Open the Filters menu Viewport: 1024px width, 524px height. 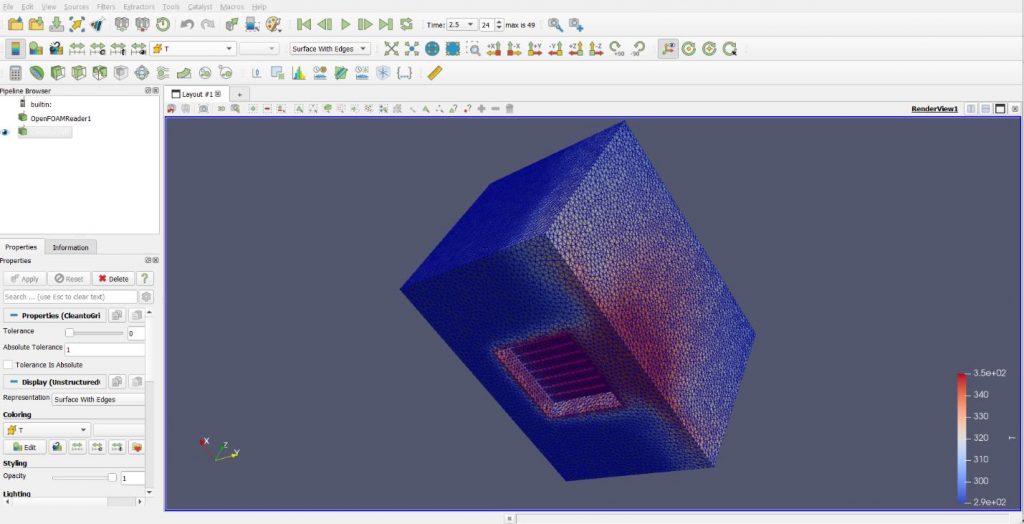click(106, 7)
